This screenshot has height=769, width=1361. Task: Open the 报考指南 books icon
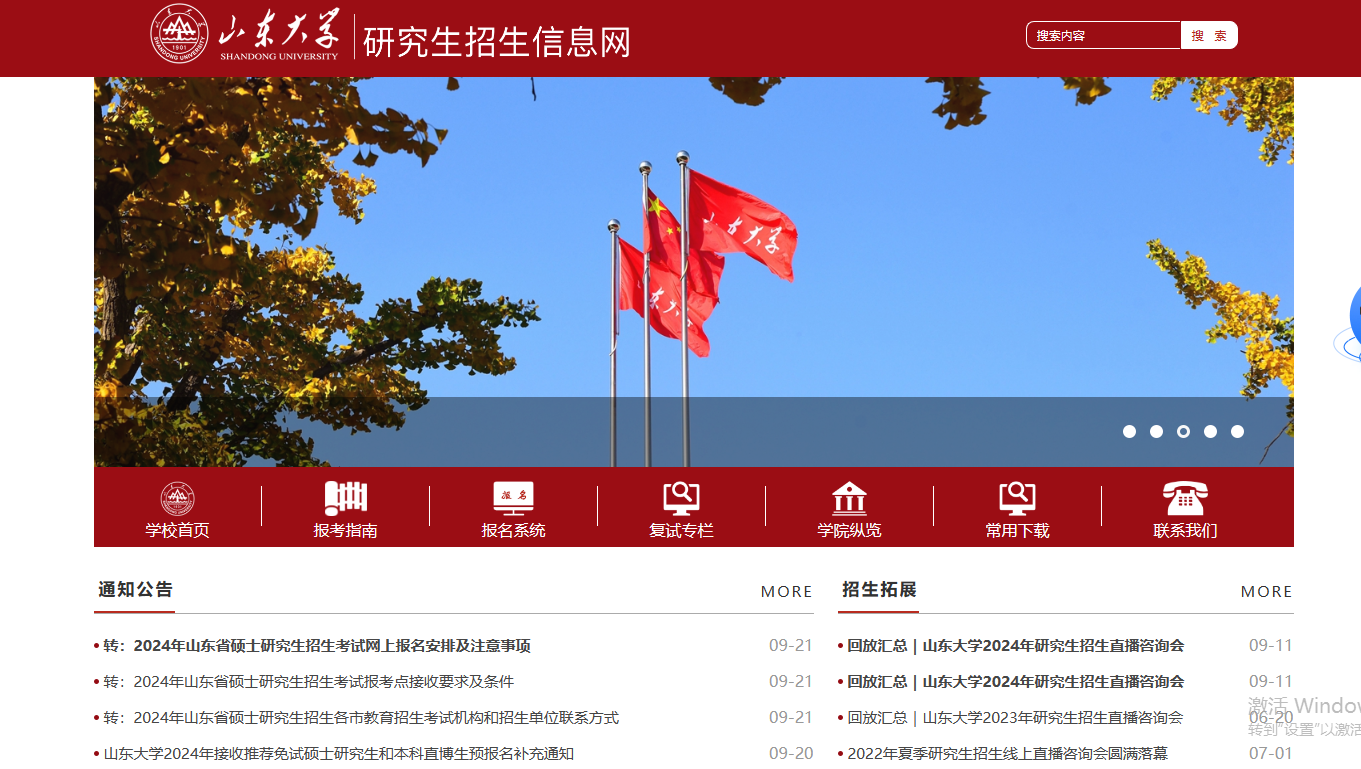click(x=346, y=498)
